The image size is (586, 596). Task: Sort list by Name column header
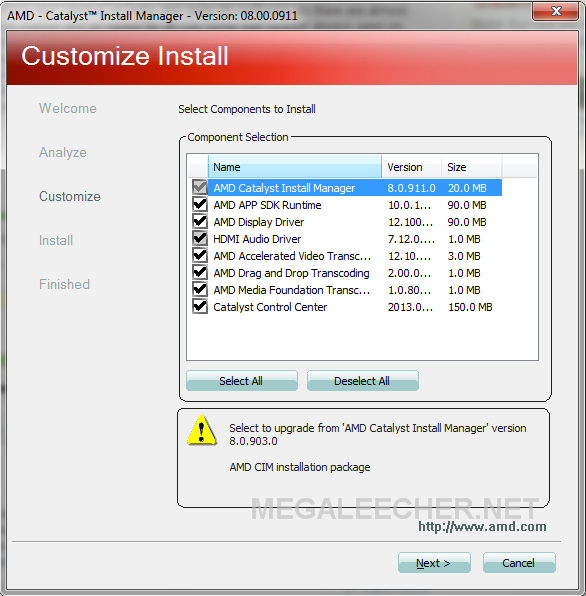click(x=295, y=166)
